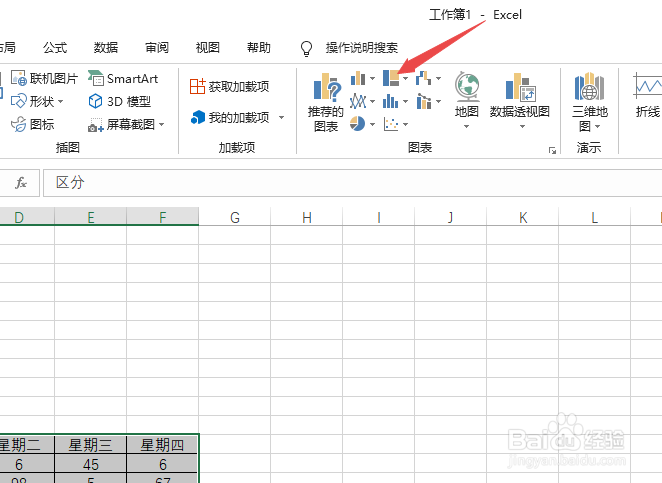The height and width of the screenshot is (483, 662).
Task: Insert a 3D model (3D 模型)
Action: (119, 101)
